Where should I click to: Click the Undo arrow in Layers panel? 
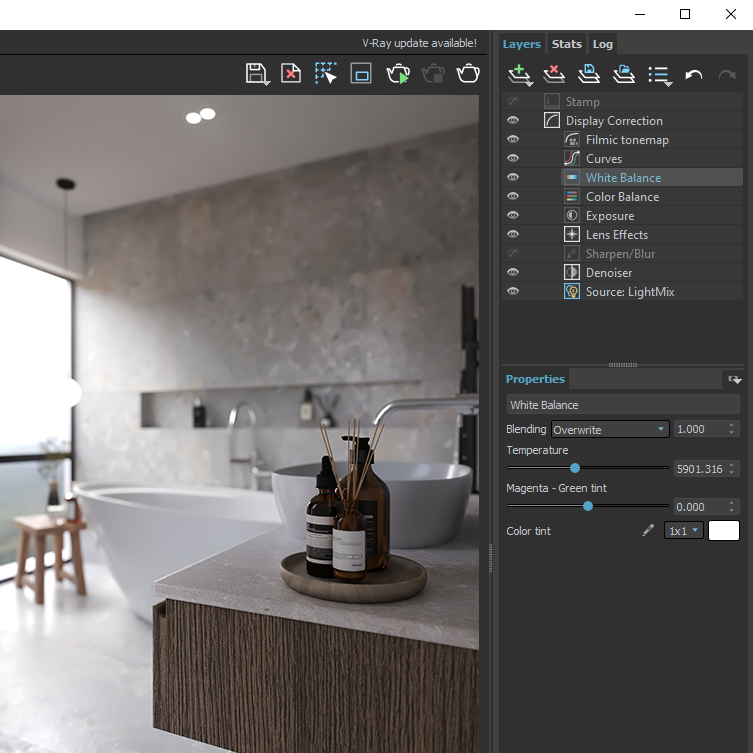click(693, 75)
